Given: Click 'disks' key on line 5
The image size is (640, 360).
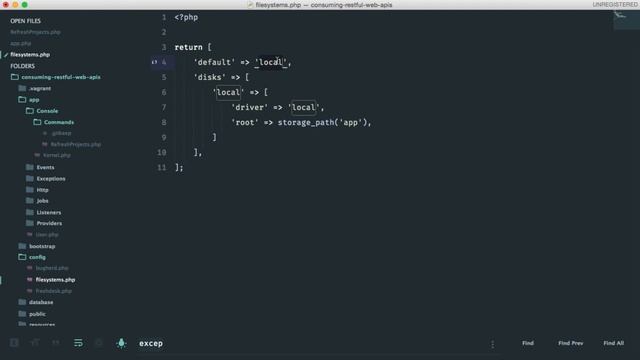Looking at the screenshot, I should click(x=209, y=78).
